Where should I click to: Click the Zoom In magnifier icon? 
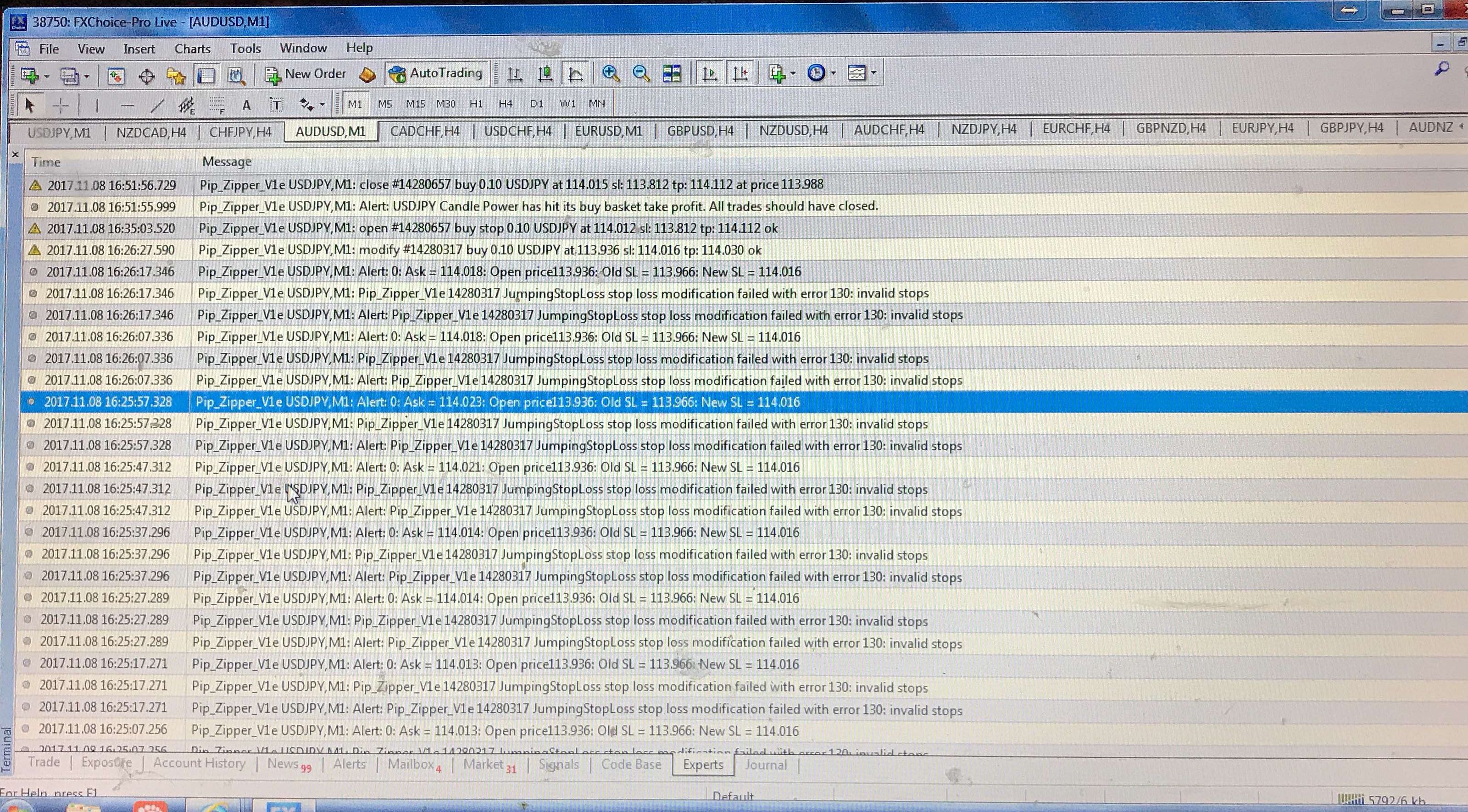tap(610, 73)
